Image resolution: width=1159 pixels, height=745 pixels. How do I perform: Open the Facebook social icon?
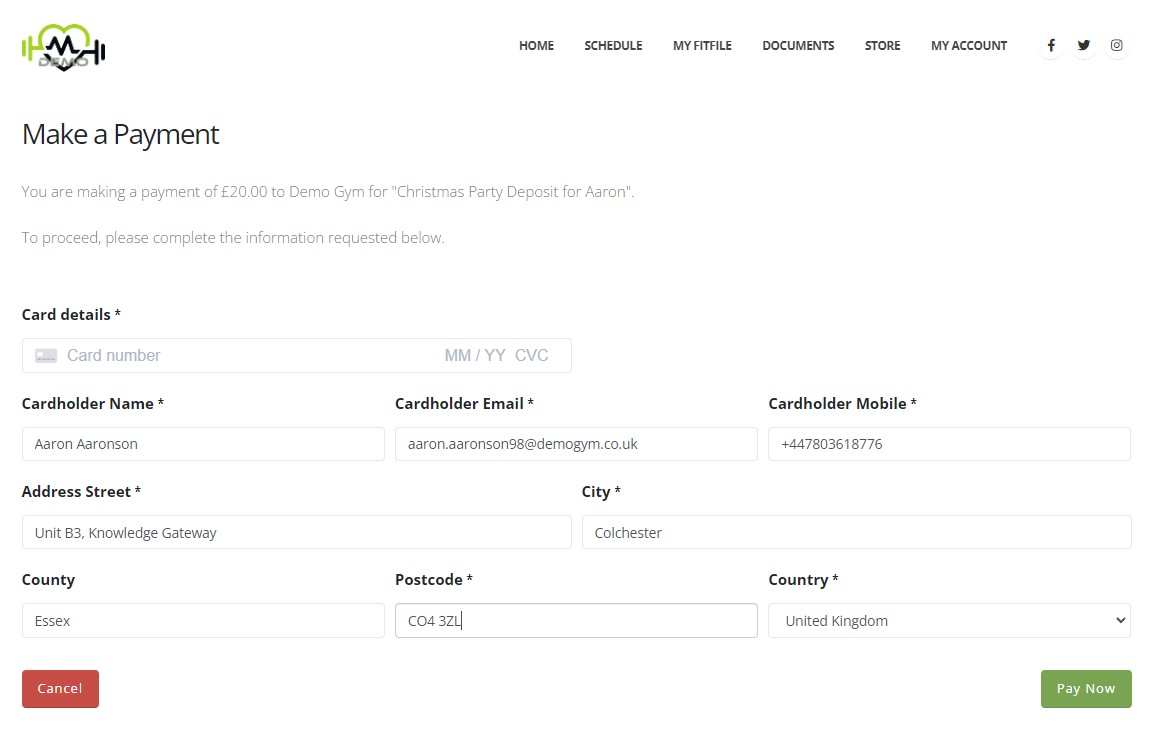click(1050, 45)
